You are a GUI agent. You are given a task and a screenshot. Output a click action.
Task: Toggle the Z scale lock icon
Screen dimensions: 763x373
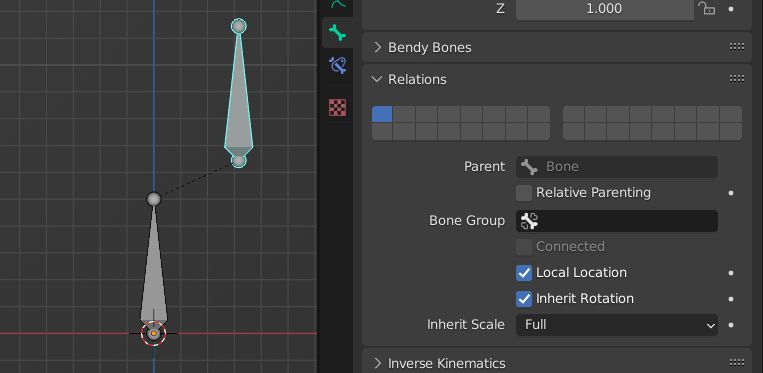(707, 8)
